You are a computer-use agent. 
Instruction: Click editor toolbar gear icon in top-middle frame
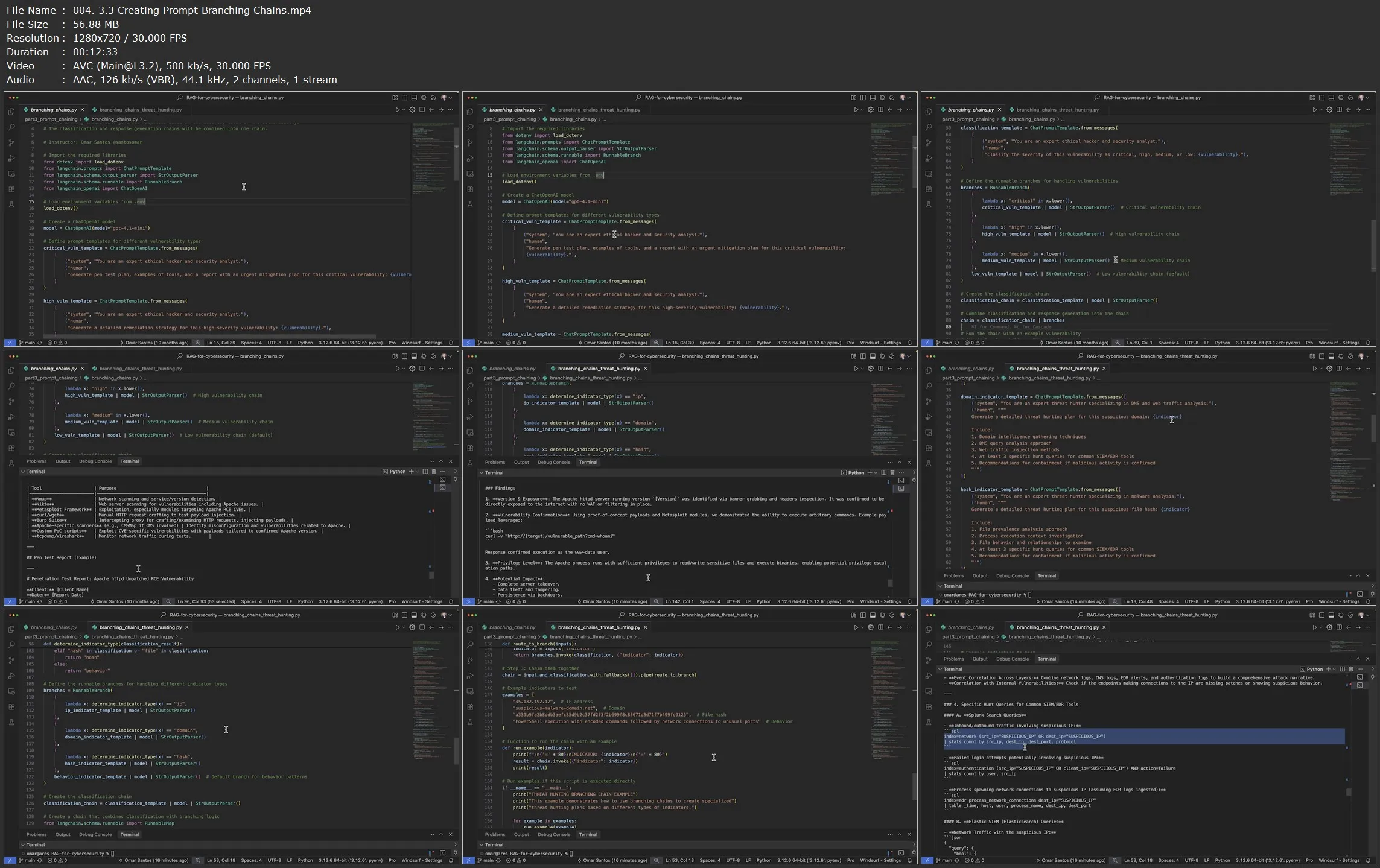871,110
